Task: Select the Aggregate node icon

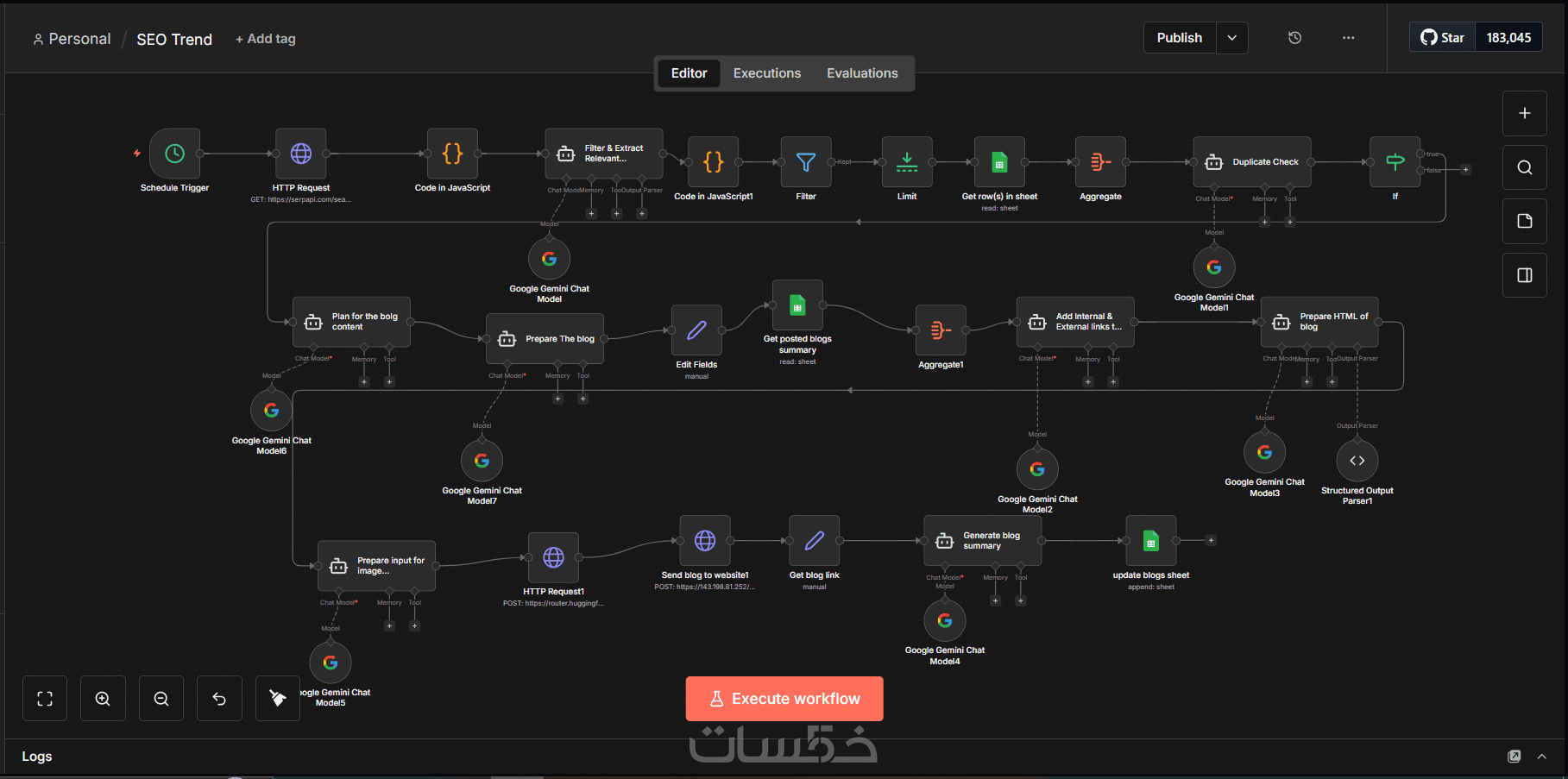Action: (x=1100, y=162)
